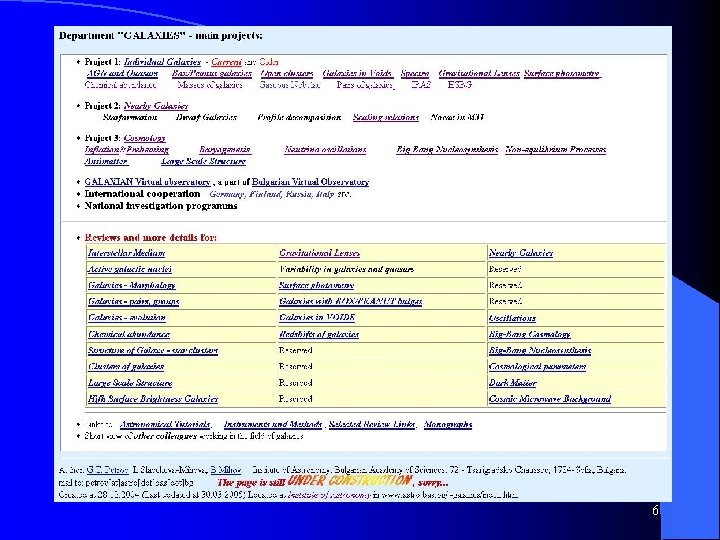Viewport: 720px width, 540px height.
Task: Click the Active galactic nuclei review link
Action: pos(129,269)
